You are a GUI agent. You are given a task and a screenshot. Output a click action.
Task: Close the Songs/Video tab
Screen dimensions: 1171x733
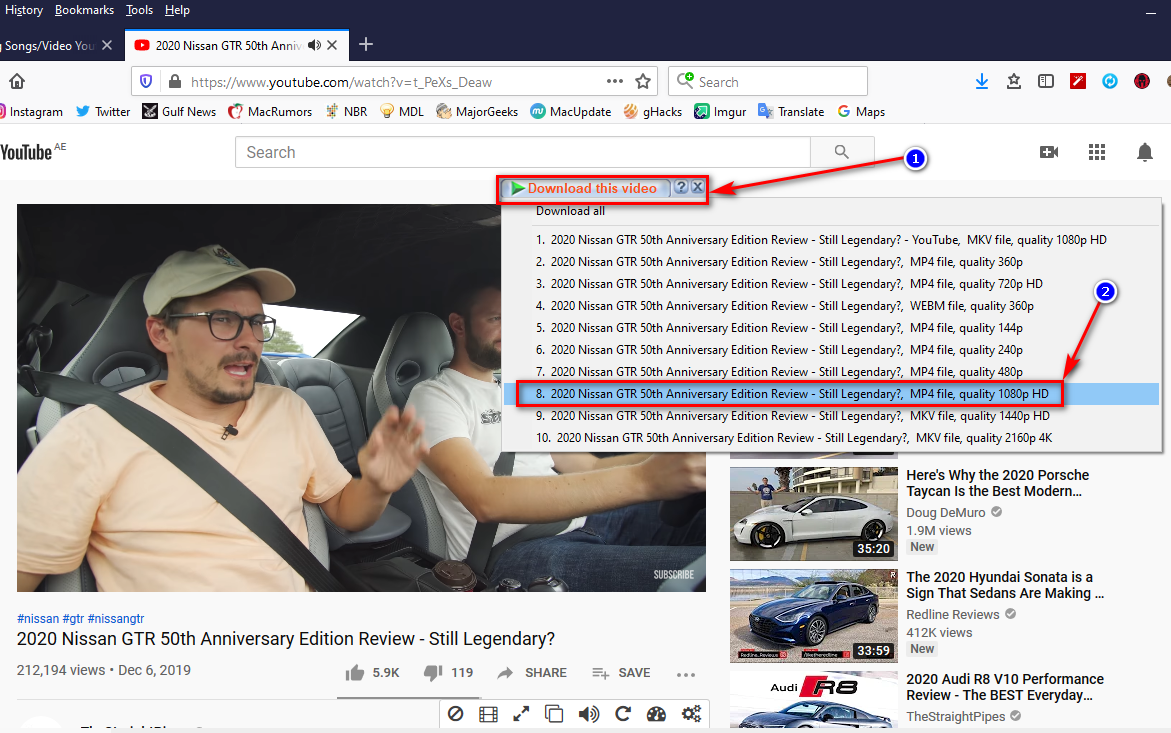coord(107,46)
